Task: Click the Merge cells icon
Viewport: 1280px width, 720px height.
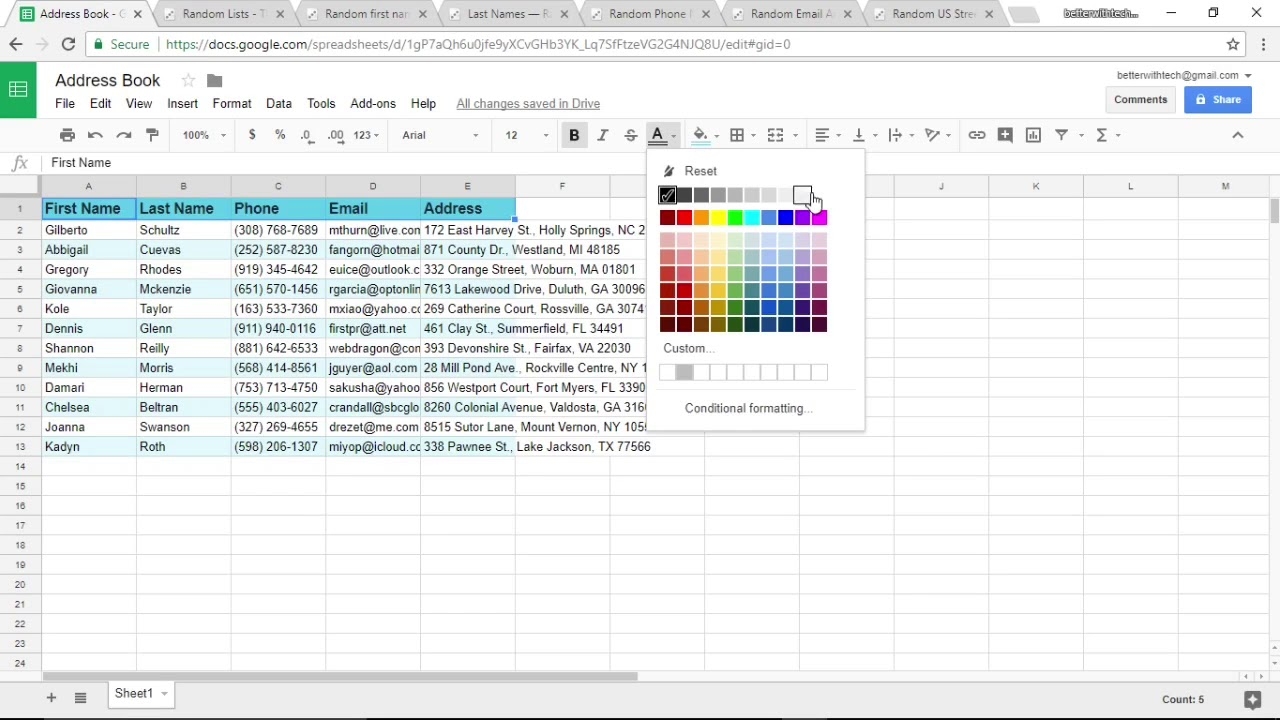Action: point(775,135)
